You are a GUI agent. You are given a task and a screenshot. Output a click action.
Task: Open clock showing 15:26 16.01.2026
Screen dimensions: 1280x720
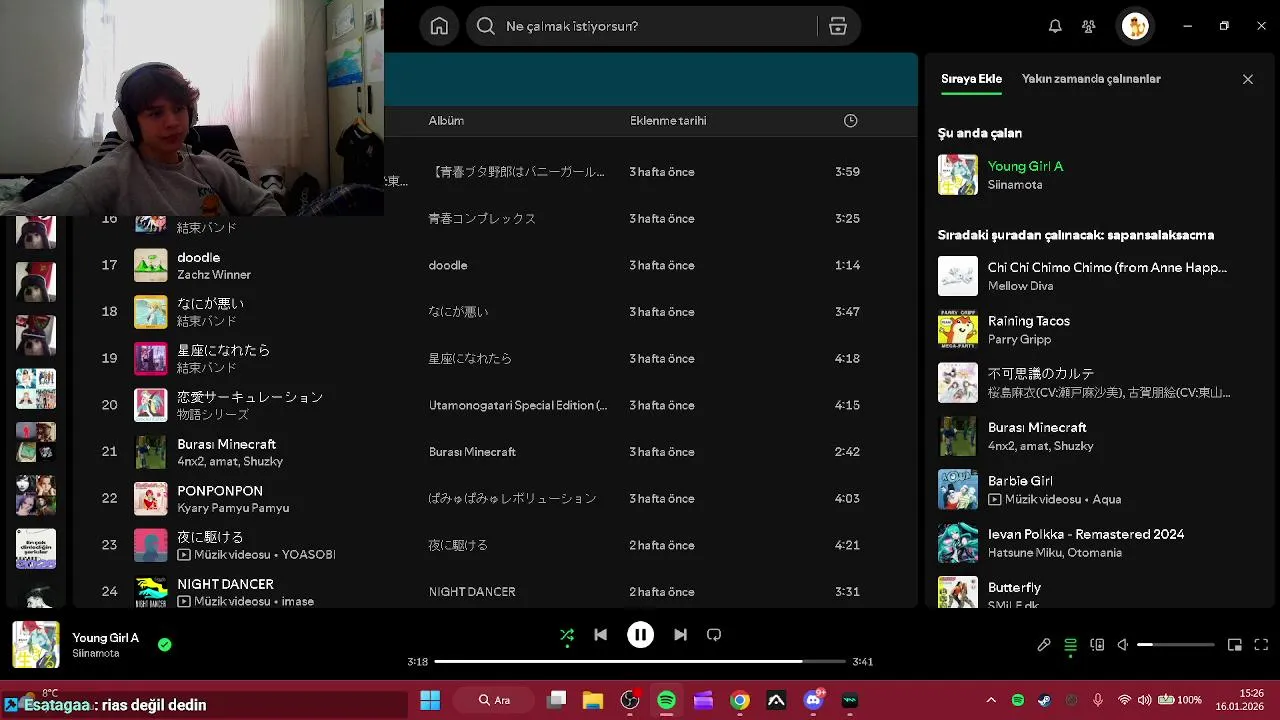[x=1239, y=700]
